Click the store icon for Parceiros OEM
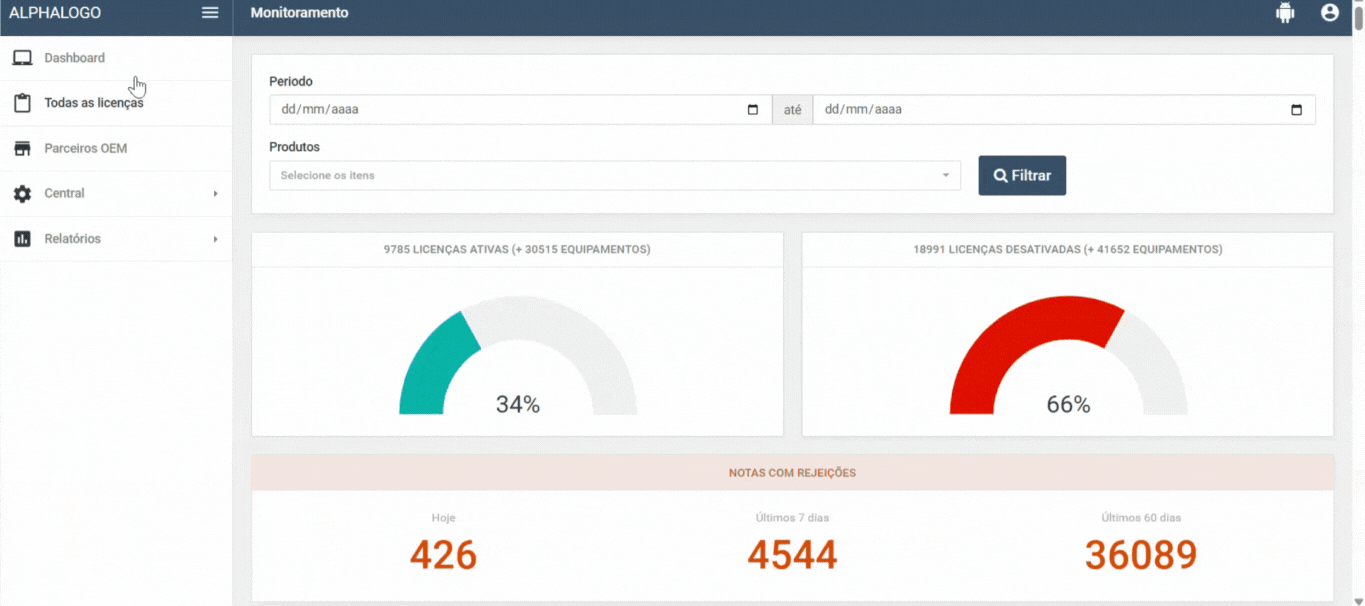This screenshot has width=1365, height=606. pos(22,148)
